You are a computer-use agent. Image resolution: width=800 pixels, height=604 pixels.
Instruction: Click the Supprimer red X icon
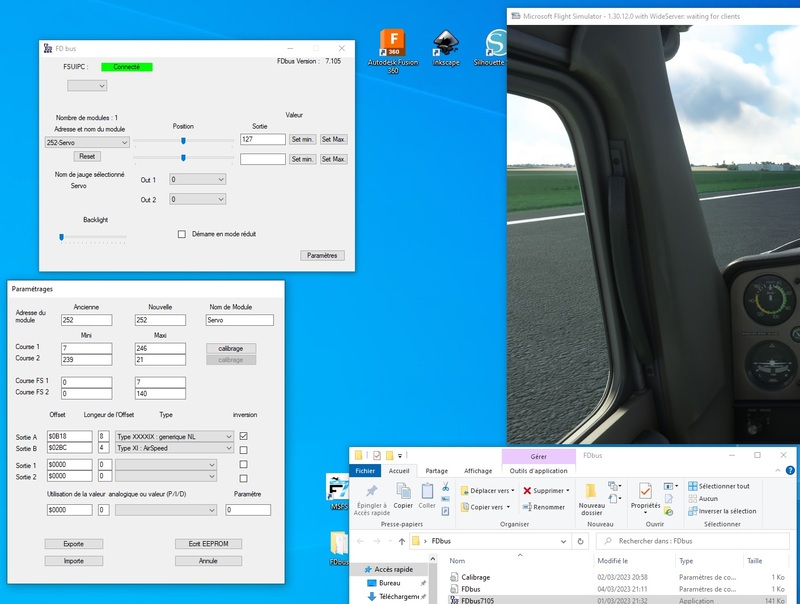(x=527, y=491)
